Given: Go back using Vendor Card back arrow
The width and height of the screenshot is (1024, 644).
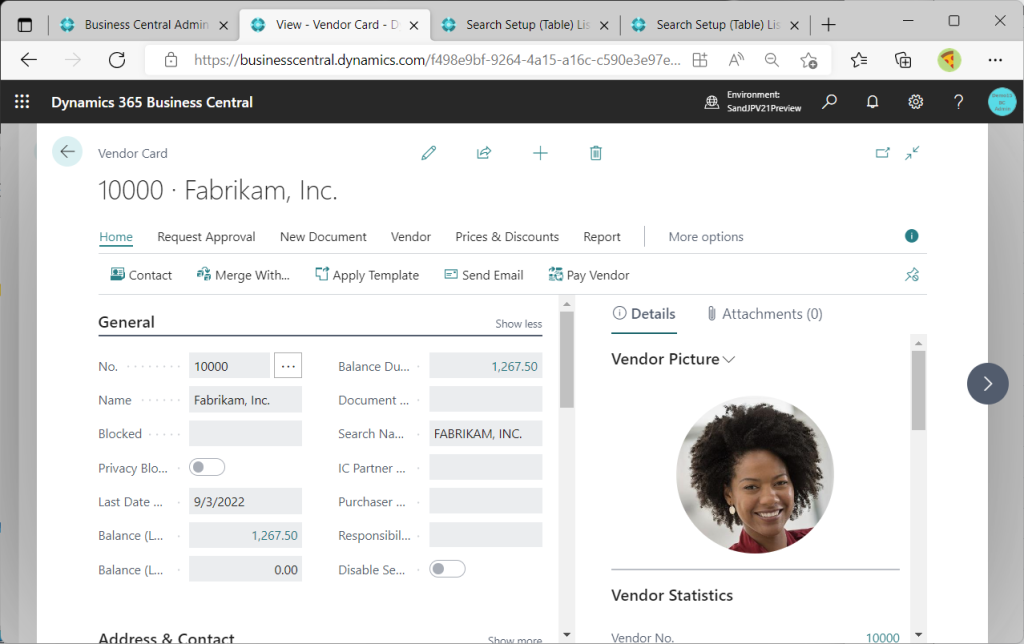Looking at the screenshot, I should [67, 152].
